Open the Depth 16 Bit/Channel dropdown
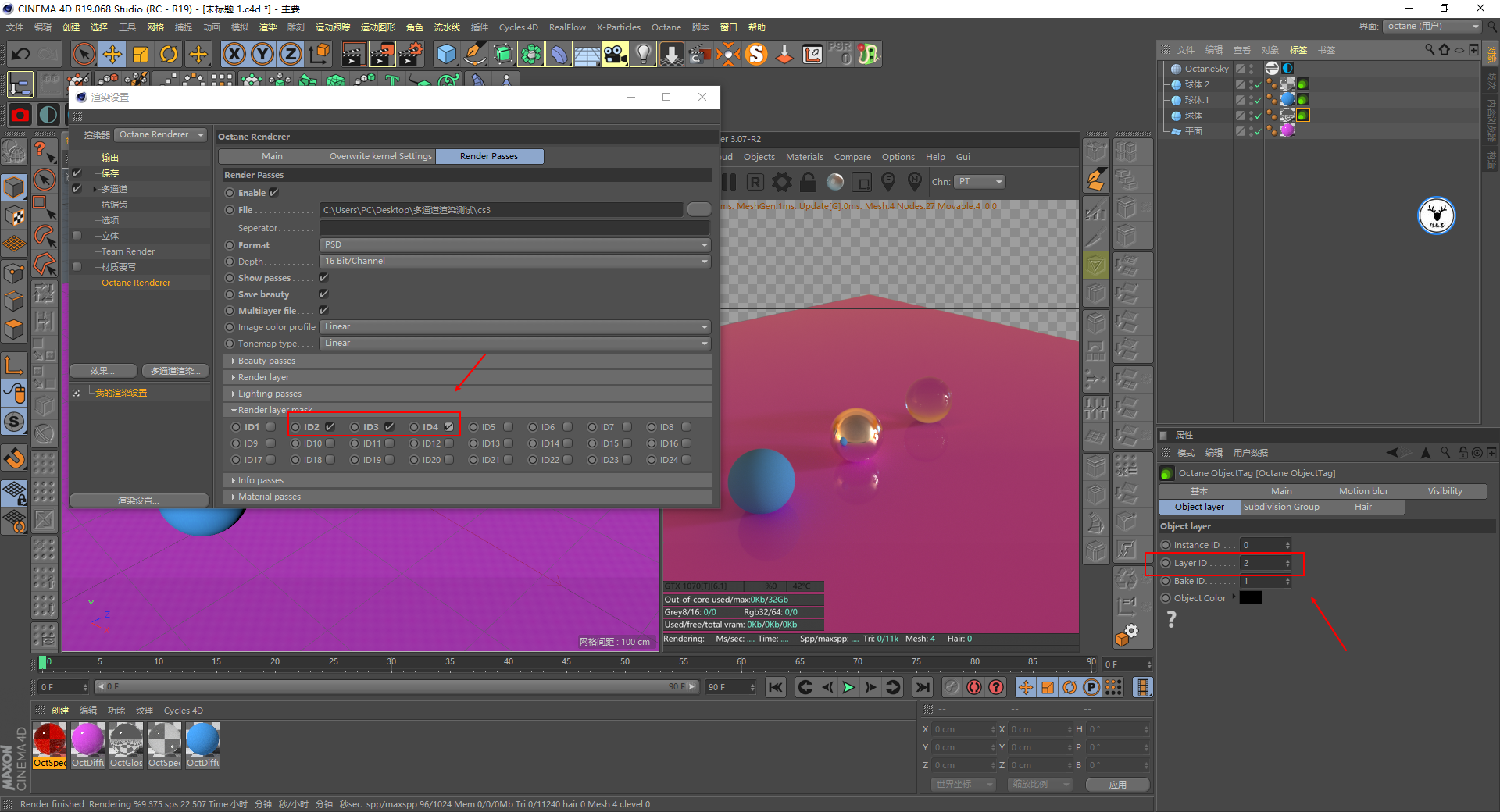 click(516, 262)
